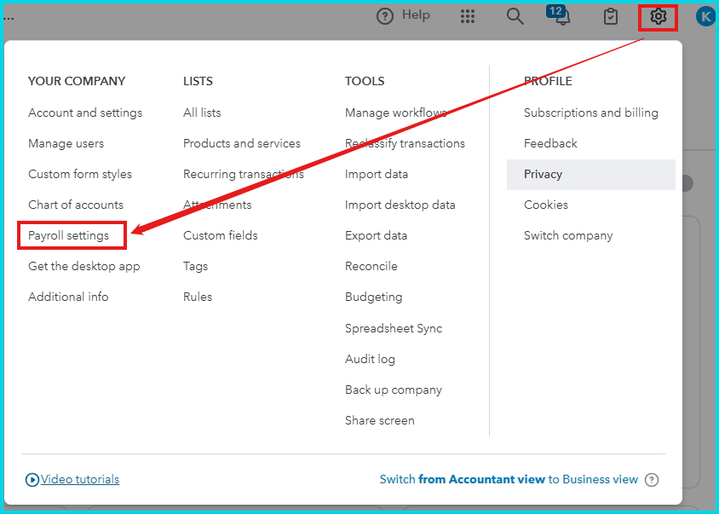The height and width of the screenshot is (514, 719).
Task: Switch from Accountant view to Business view
Action: pos(509,480)
